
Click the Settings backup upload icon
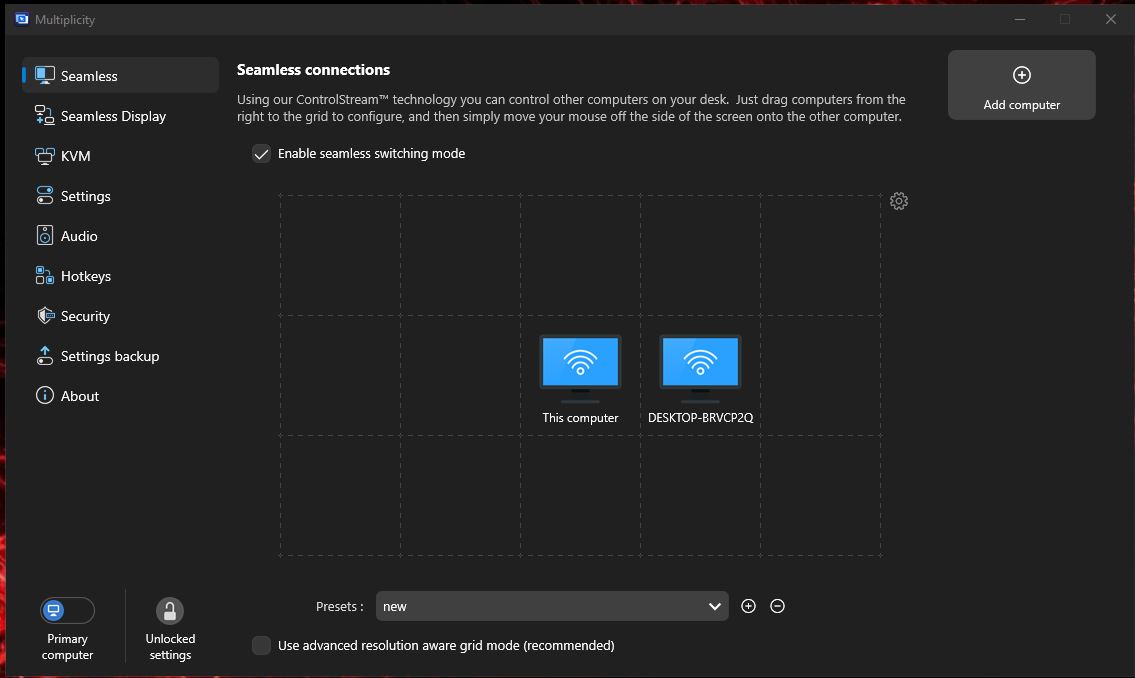click(45, 355)
